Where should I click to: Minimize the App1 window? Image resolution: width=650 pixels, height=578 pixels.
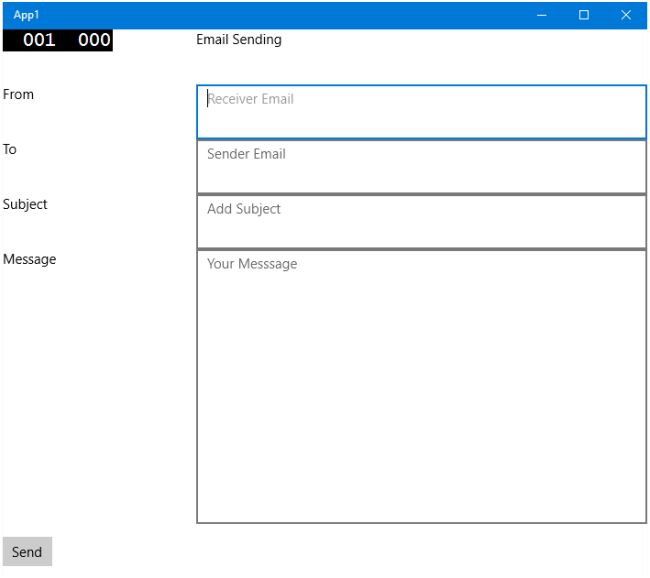tap(541, 15)
